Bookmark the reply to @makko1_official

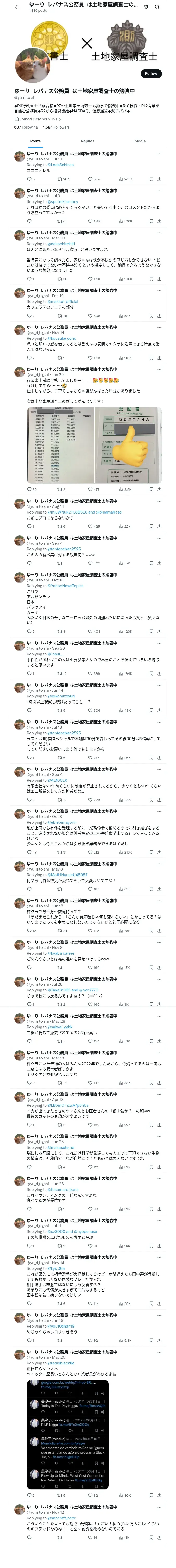(x=151, y=316)
